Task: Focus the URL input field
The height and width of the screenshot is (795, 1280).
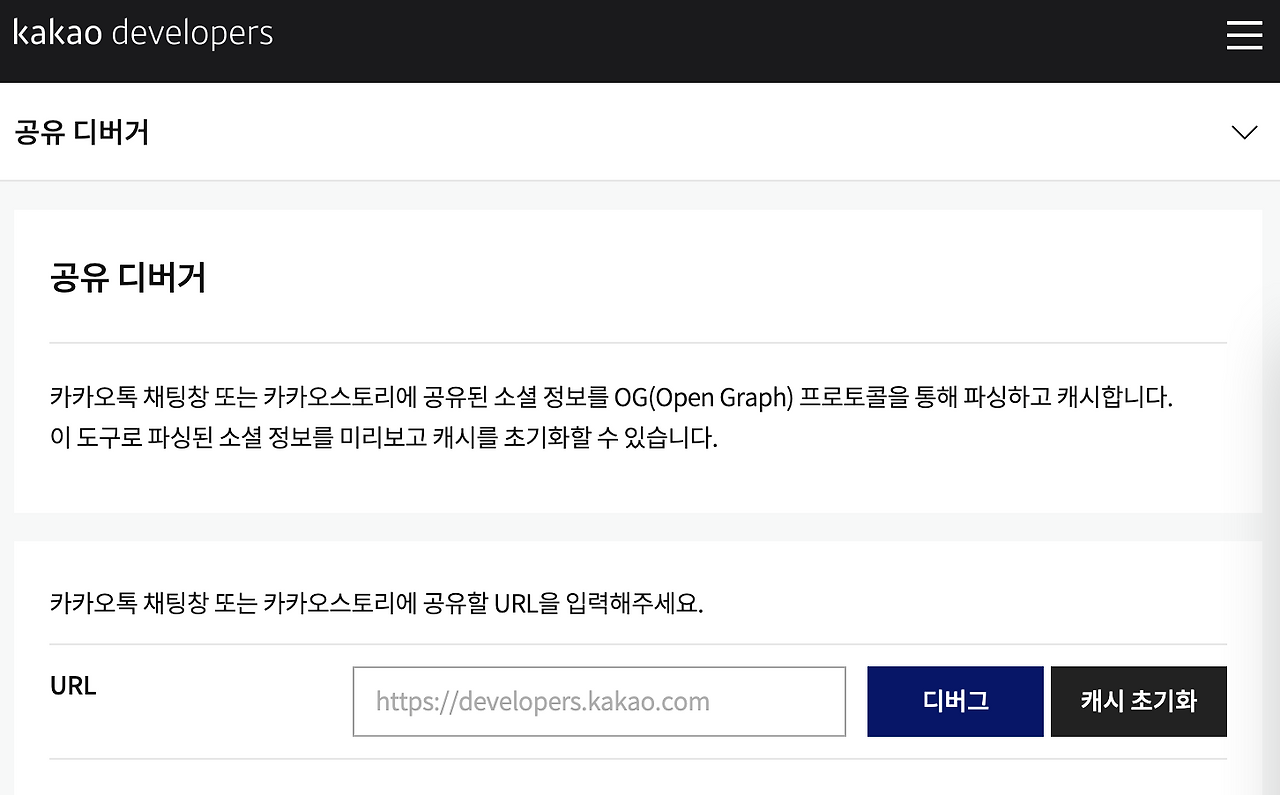Action: 599,701
